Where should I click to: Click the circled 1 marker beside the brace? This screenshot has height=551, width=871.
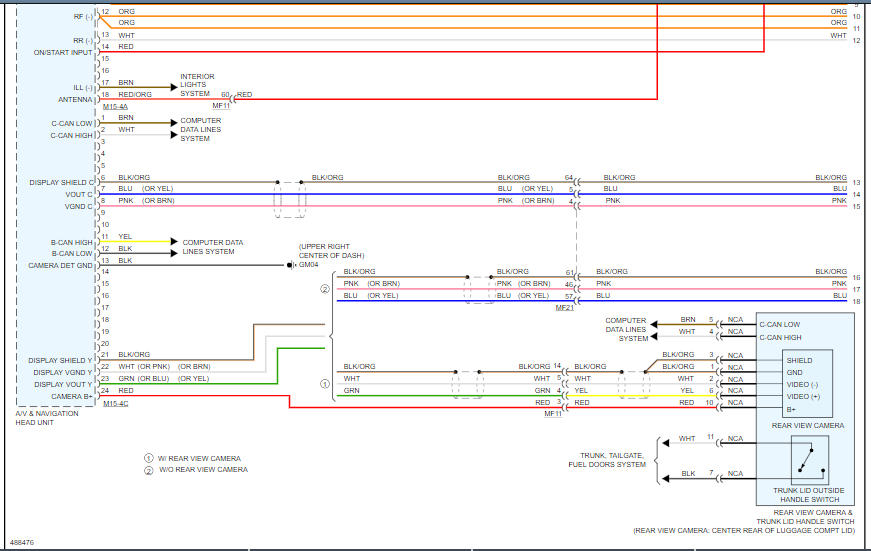[325, 384]
